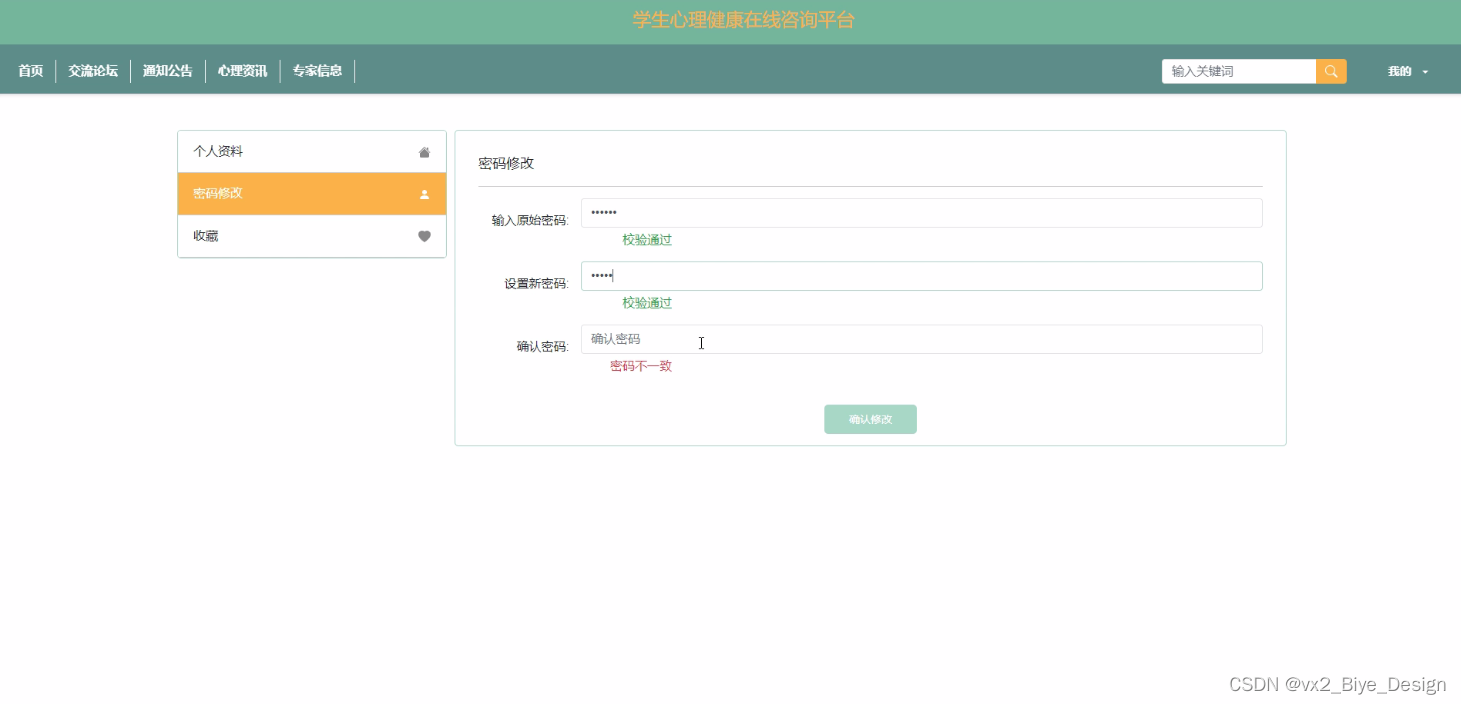Click the heart icon beside 收藏
The height and width of the screenshot is (704, 1461).
tap(424, 236)
